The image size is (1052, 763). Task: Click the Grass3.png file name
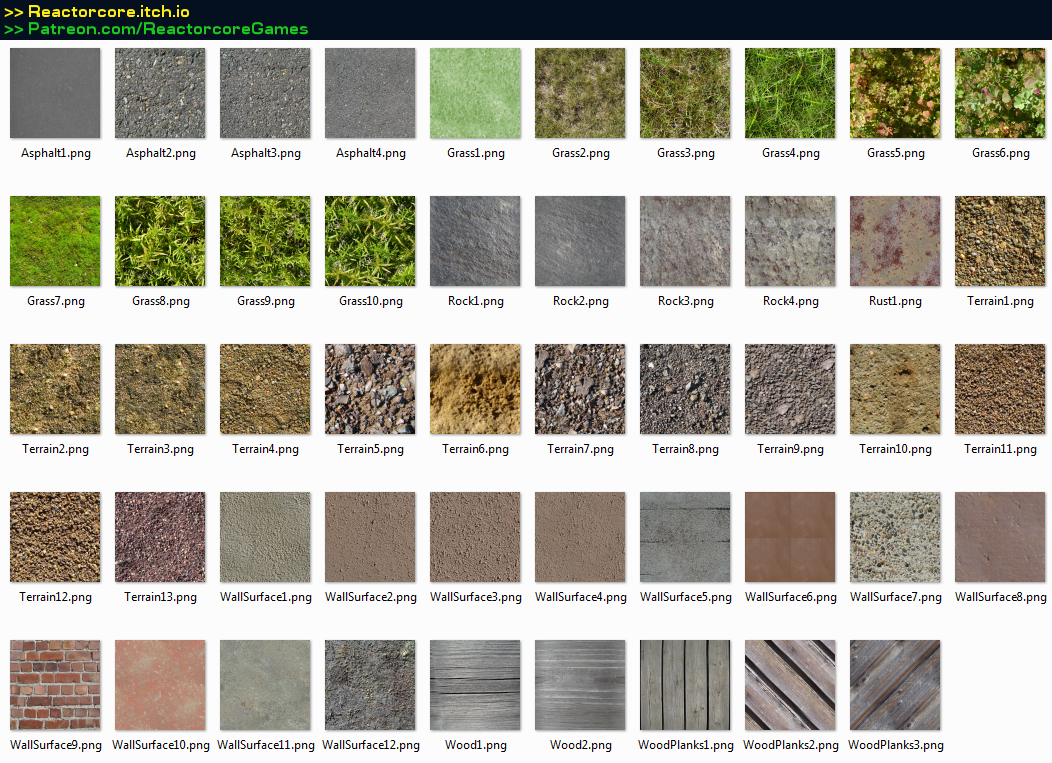[x=686, y=153]
